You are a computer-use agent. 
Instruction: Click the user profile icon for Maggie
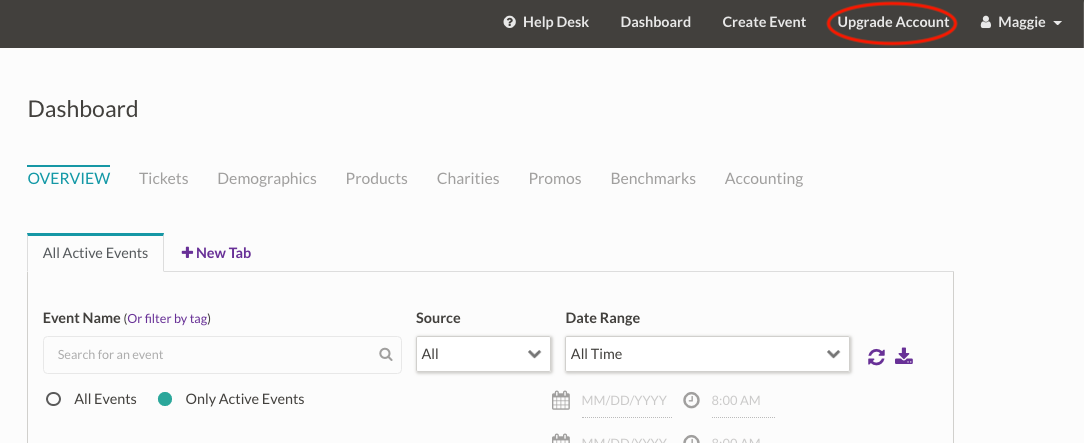pyautogui.click(x=985, y=22)
